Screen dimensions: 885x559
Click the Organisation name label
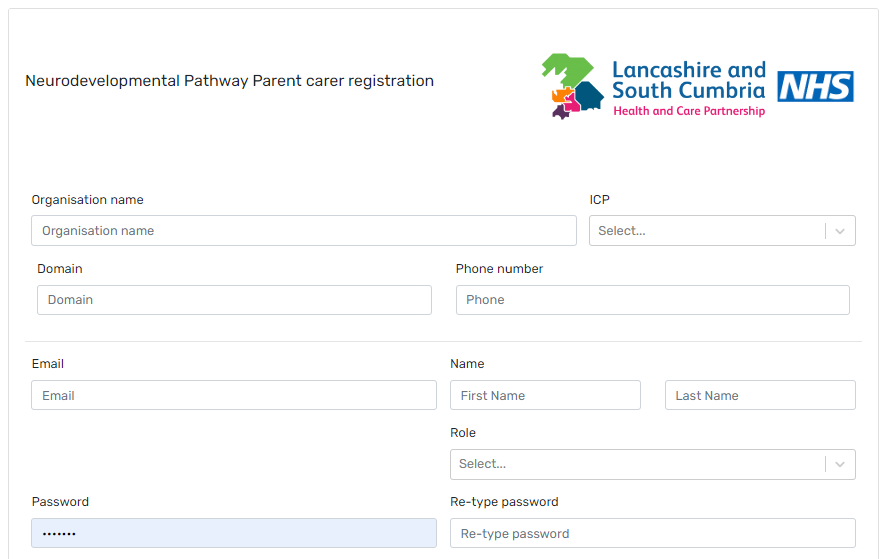[87, 200]
